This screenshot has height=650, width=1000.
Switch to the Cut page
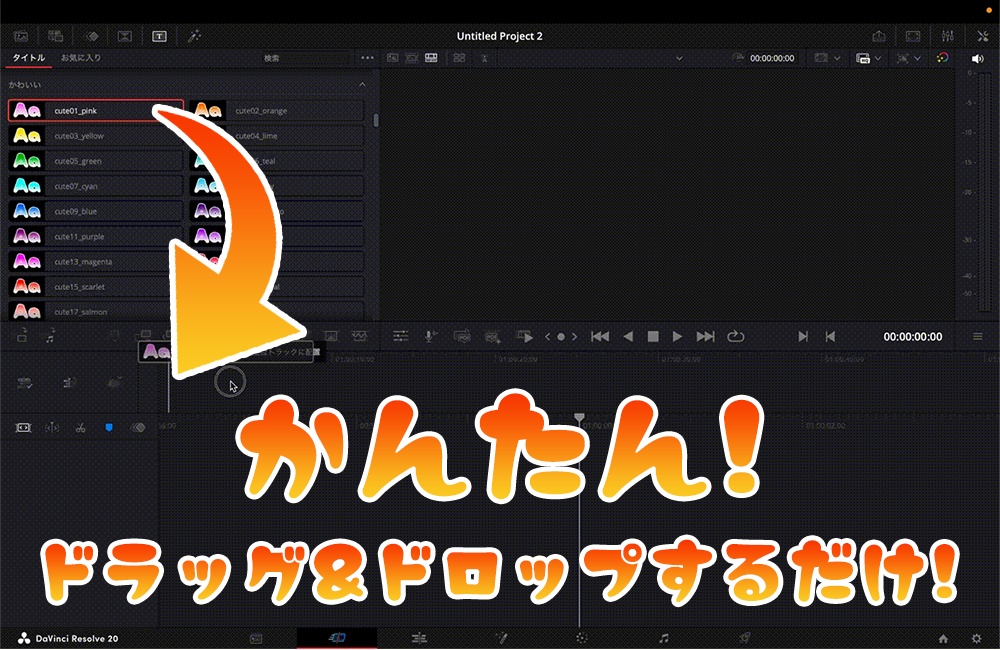pyautogui.click(x=337, y=637)
